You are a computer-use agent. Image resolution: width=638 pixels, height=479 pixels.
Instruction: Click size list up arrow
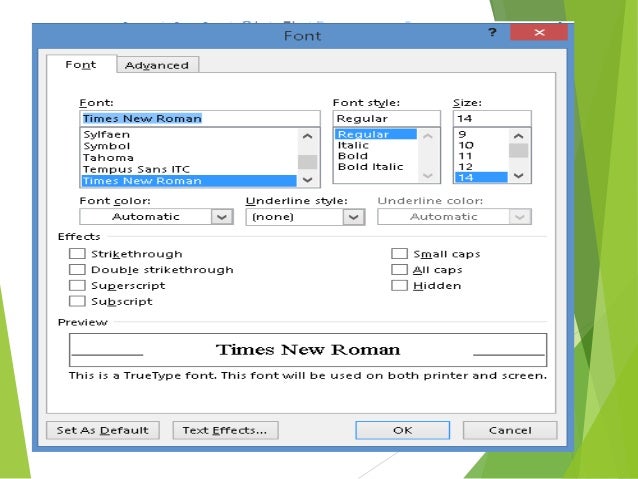(x=518, y=136)
